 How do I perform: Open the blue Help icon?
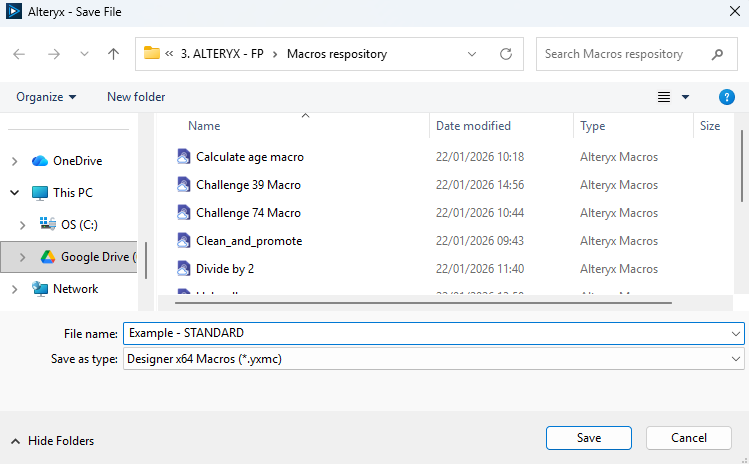click(x=727, y=97)
